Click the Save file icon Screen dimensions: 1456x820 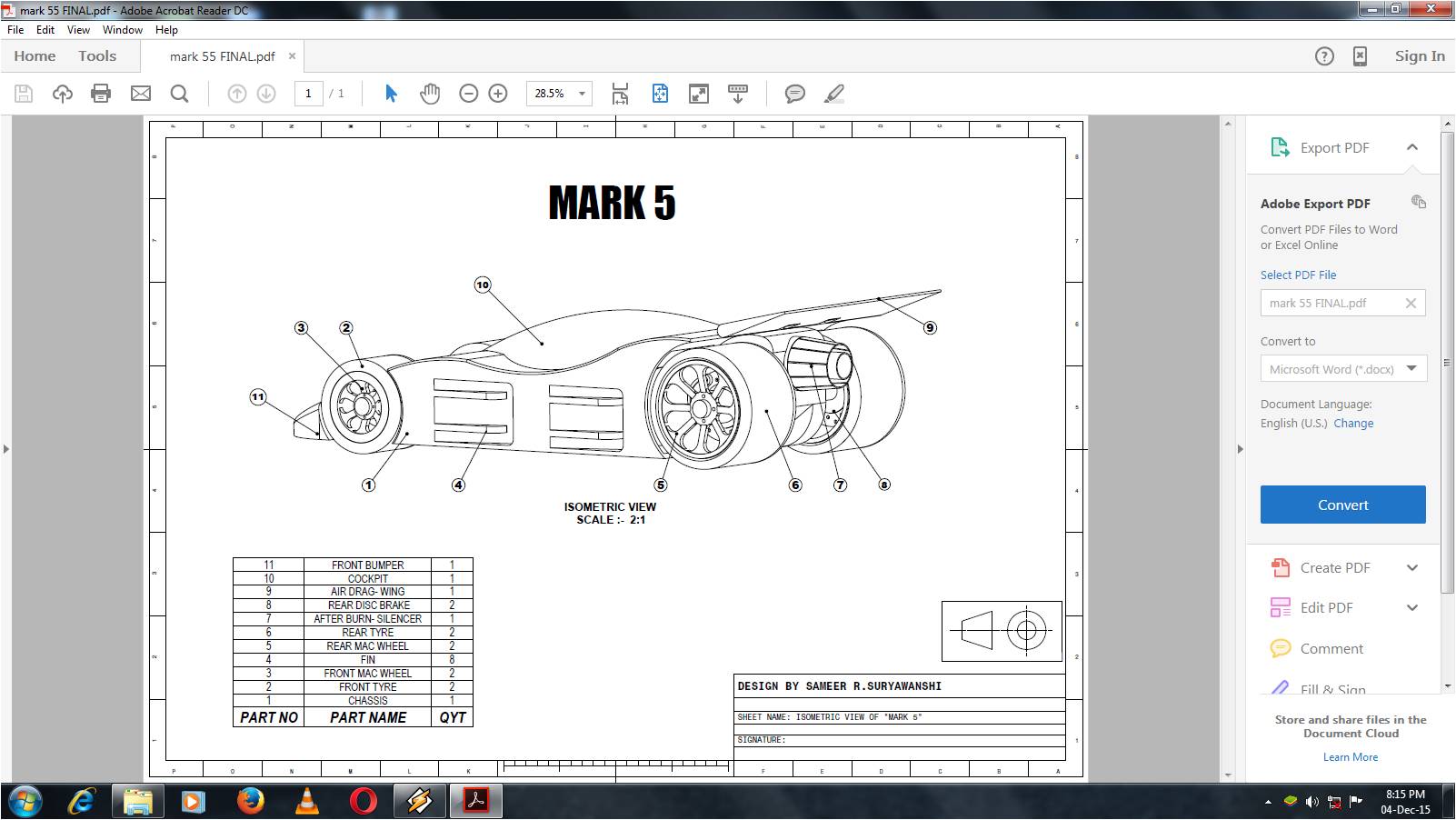(x=24, y=93)
